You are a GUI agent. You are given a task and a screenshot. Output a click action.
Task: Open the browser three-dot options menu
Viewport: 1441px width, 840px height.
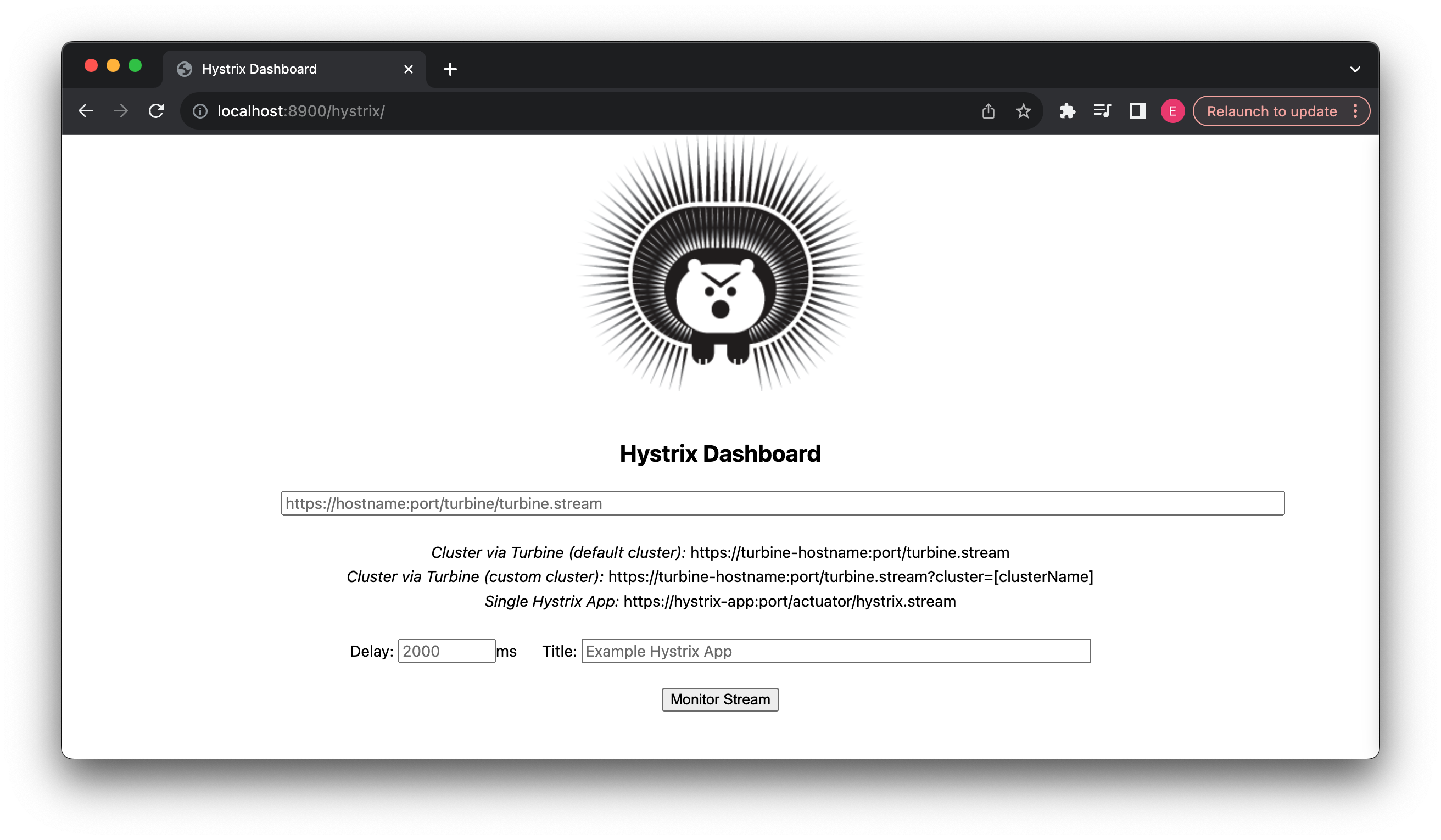tap(1356, 111)
